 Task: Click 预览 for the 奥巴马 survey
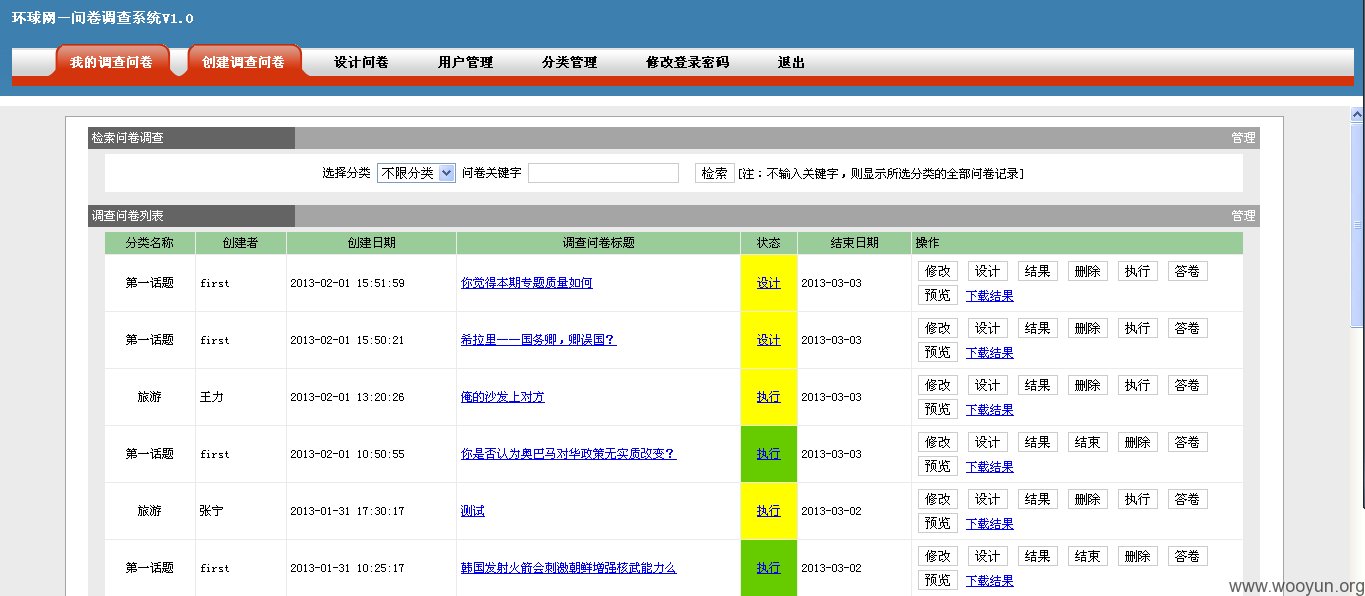(937, 466)
